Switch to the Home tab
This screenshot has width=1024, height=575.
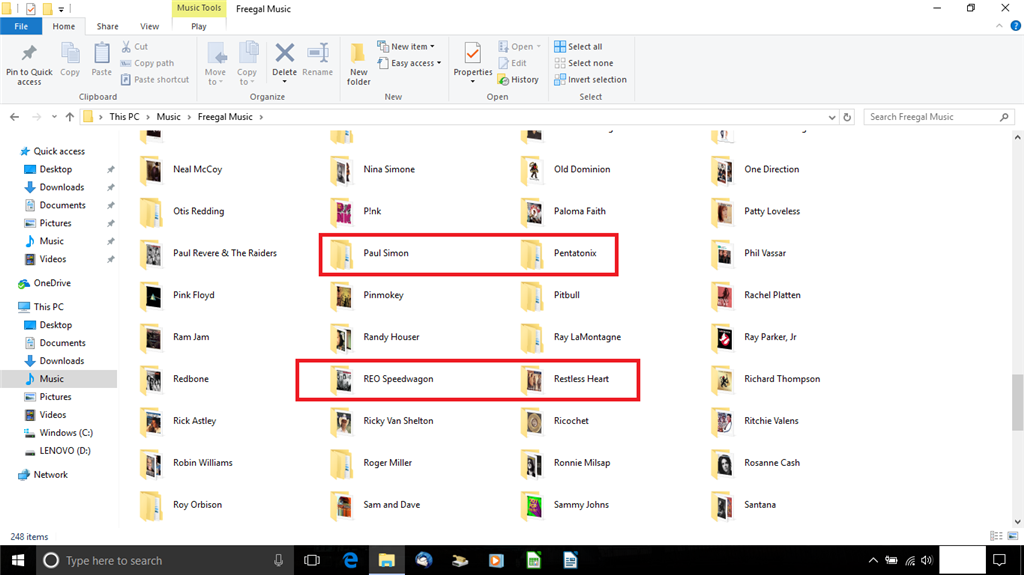click(64, 26)
